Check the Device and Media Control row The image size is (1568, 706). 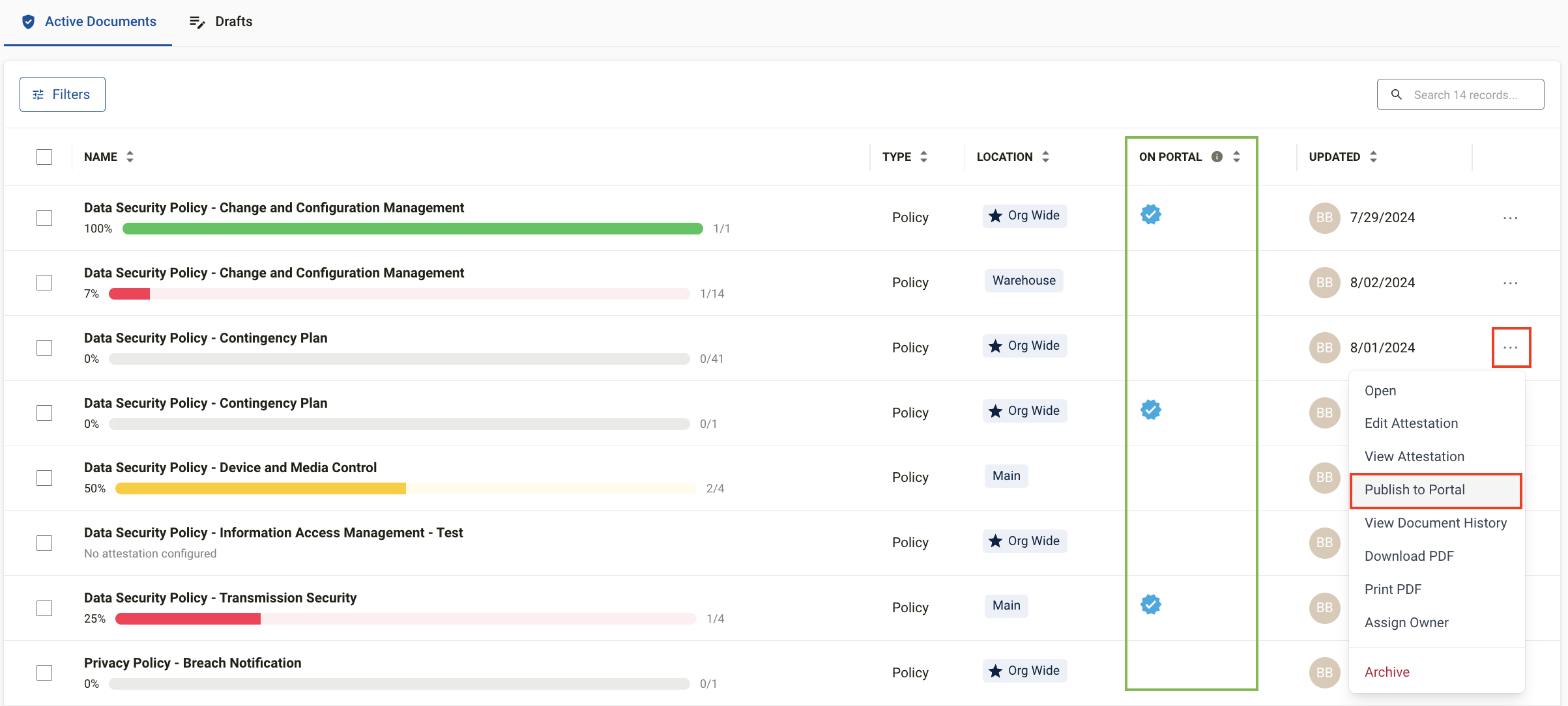[44, 477]
